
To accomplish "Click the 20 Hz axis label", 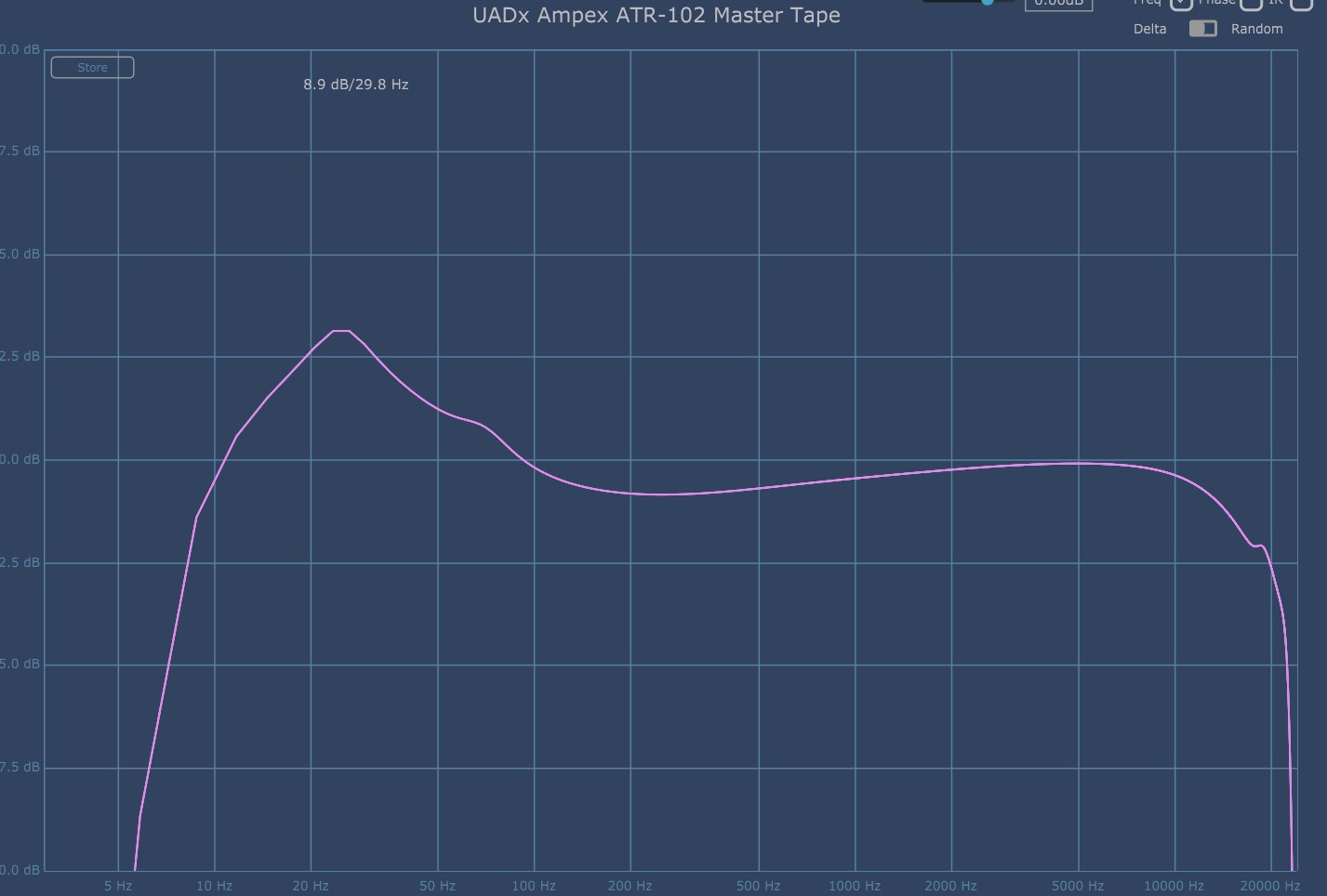I will click(311, 886).
